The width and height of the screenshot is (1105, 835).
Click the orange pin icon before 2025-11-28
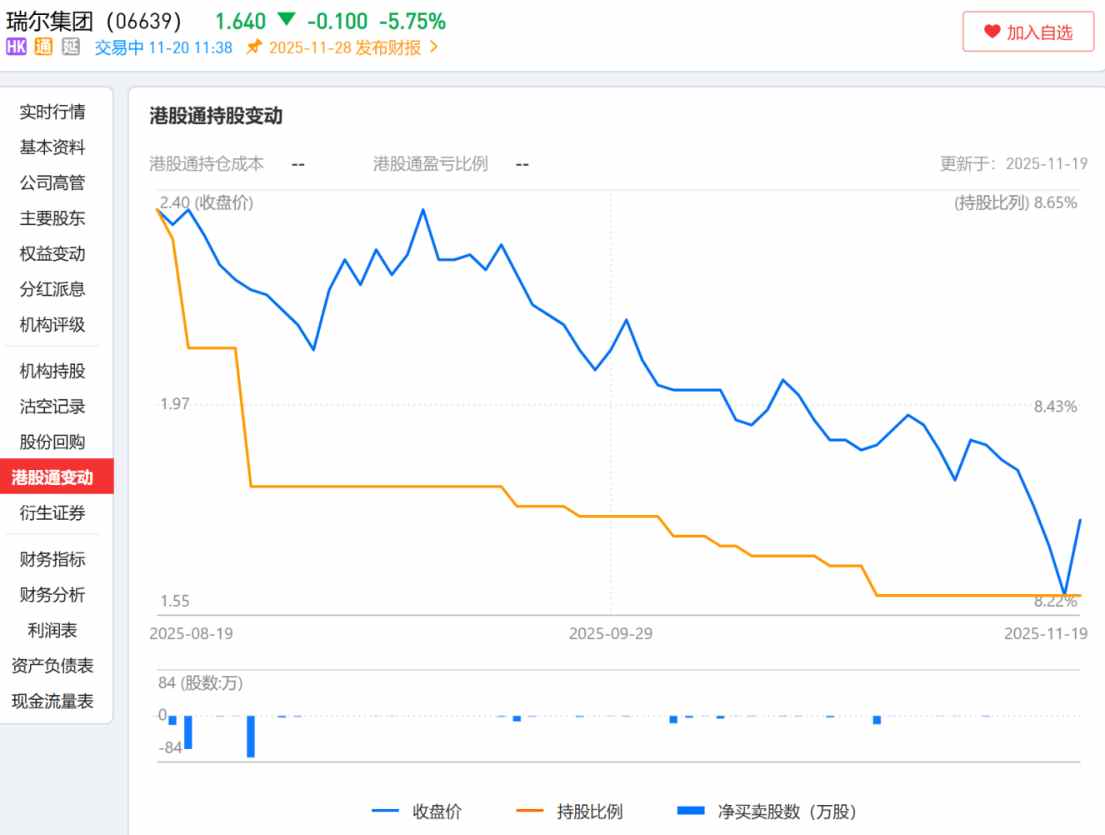pyautogui.click(x=253, y=47)
